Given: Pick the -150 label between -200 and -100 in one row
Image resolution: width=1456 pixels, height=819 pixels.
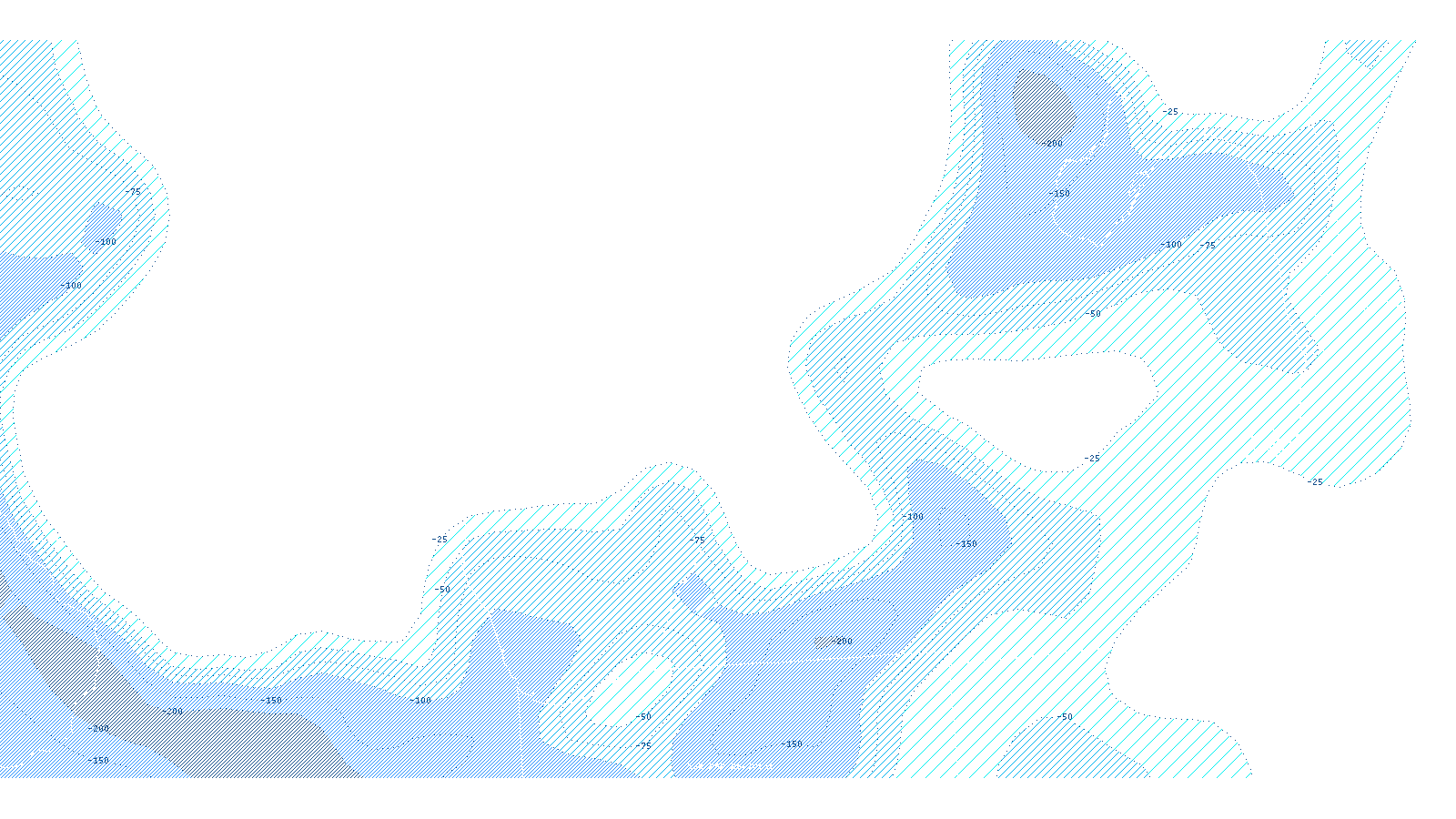Looking at the screenshot, I should tap(271, 701).
